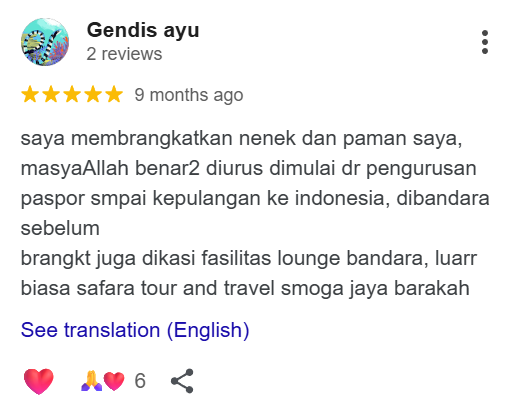Open the Gendis ayu reviewer name

(143, 30)
